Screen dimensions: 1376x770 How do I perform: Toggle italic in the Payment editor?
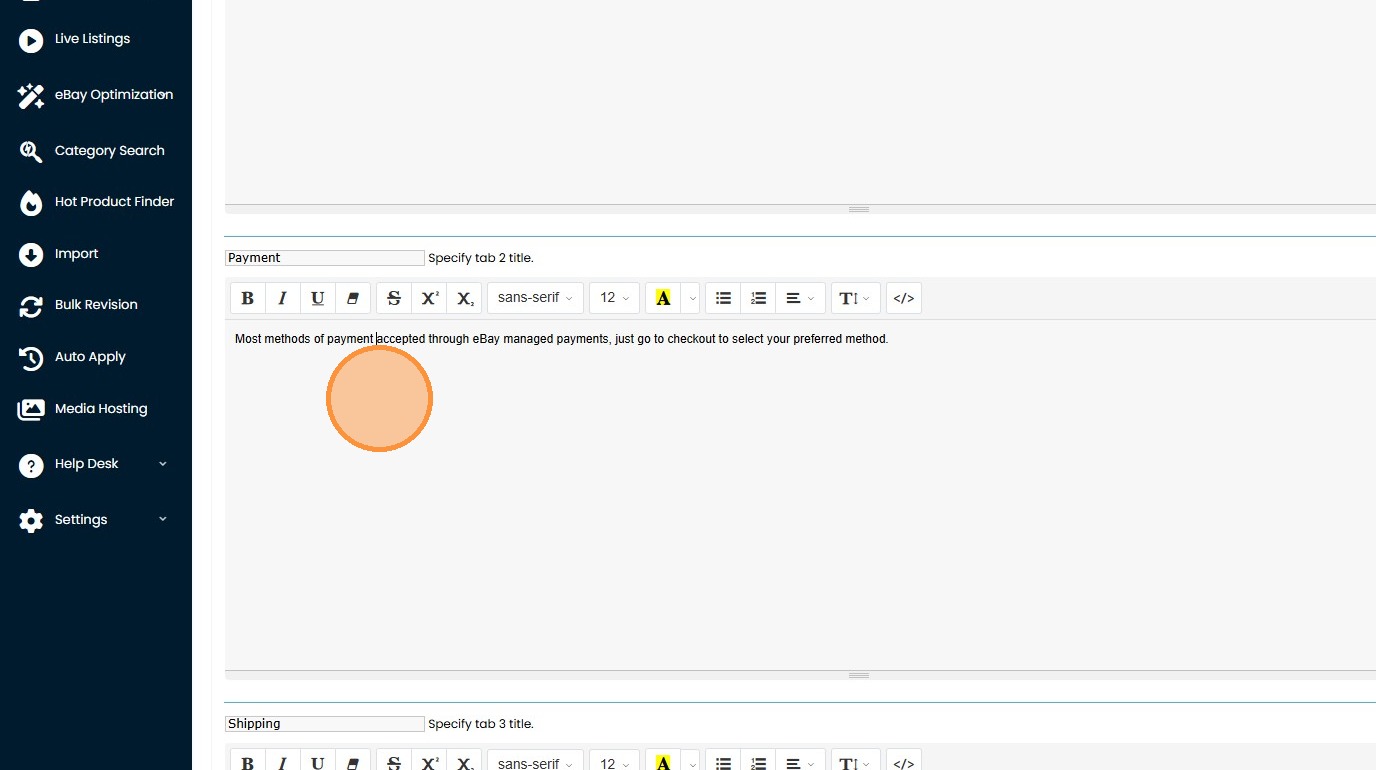pyautogui.click(x=282, y=298)
